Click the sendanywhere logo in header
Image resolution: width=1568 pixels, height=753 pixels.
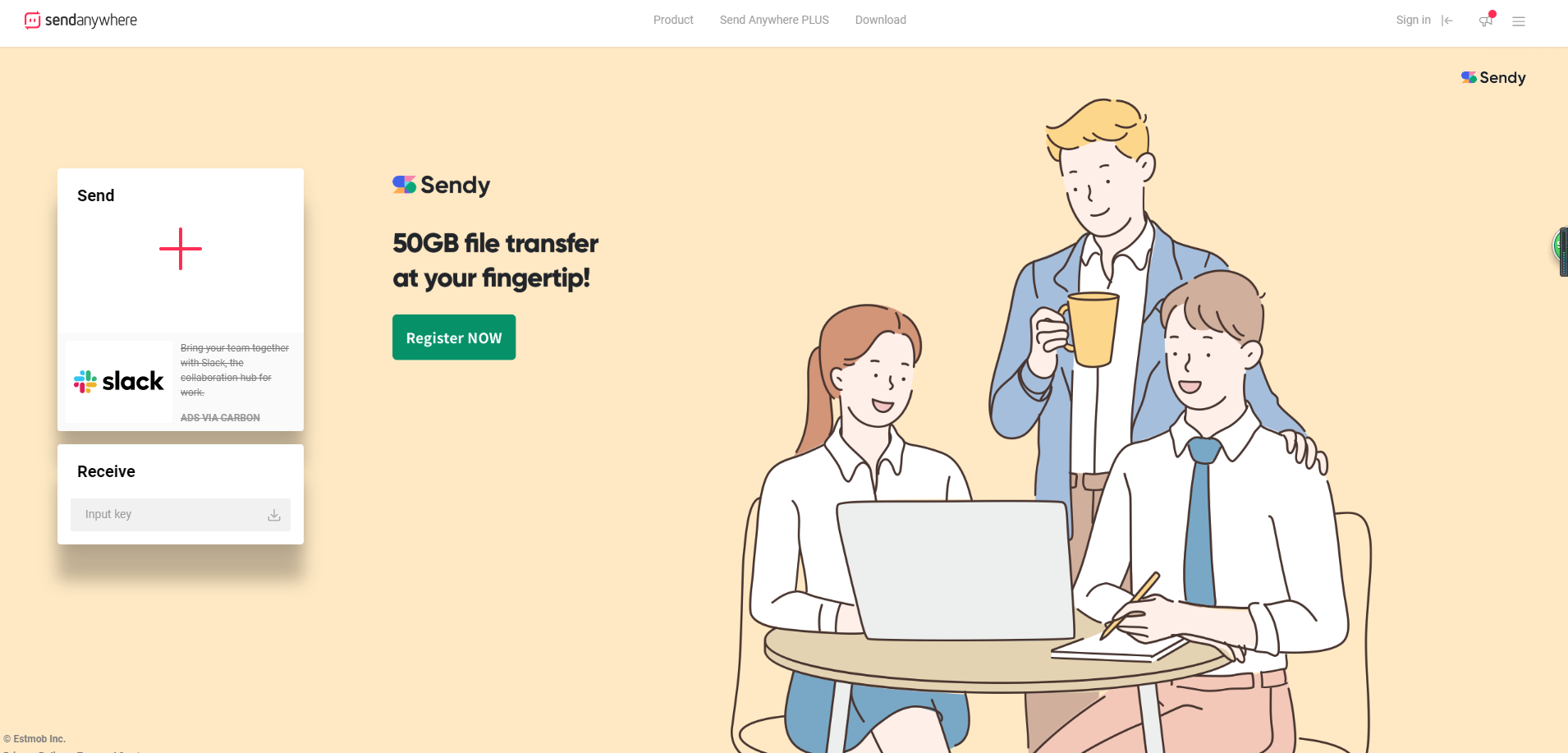pos(80,21)
